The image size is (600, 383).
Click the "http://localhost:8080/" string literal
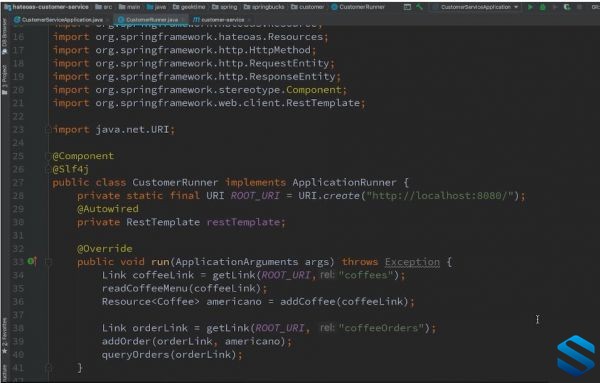click(x=440, y=196)
